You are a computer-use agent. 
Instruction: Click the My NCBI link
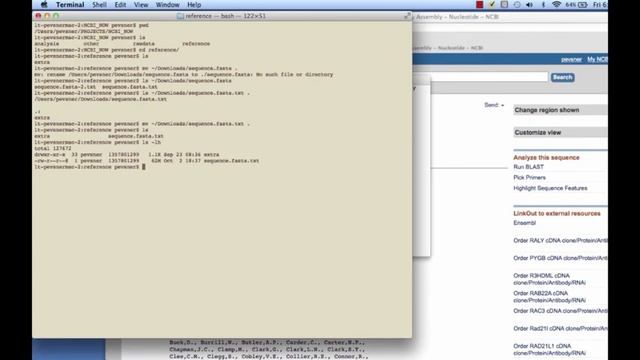597,60
